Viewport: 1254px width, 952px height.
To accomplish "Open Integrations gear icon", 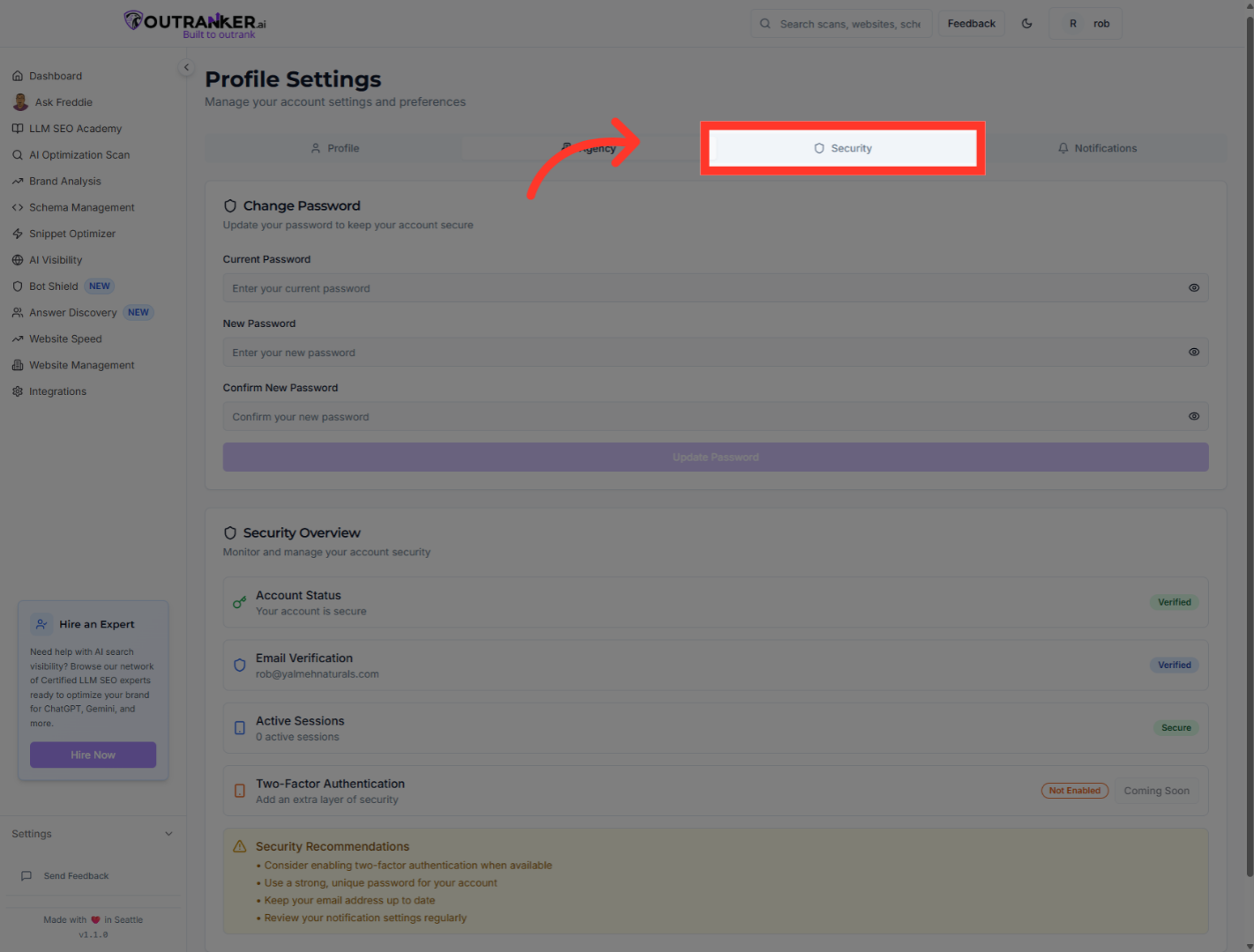I will pyautogui.click(x=18, y=391).
